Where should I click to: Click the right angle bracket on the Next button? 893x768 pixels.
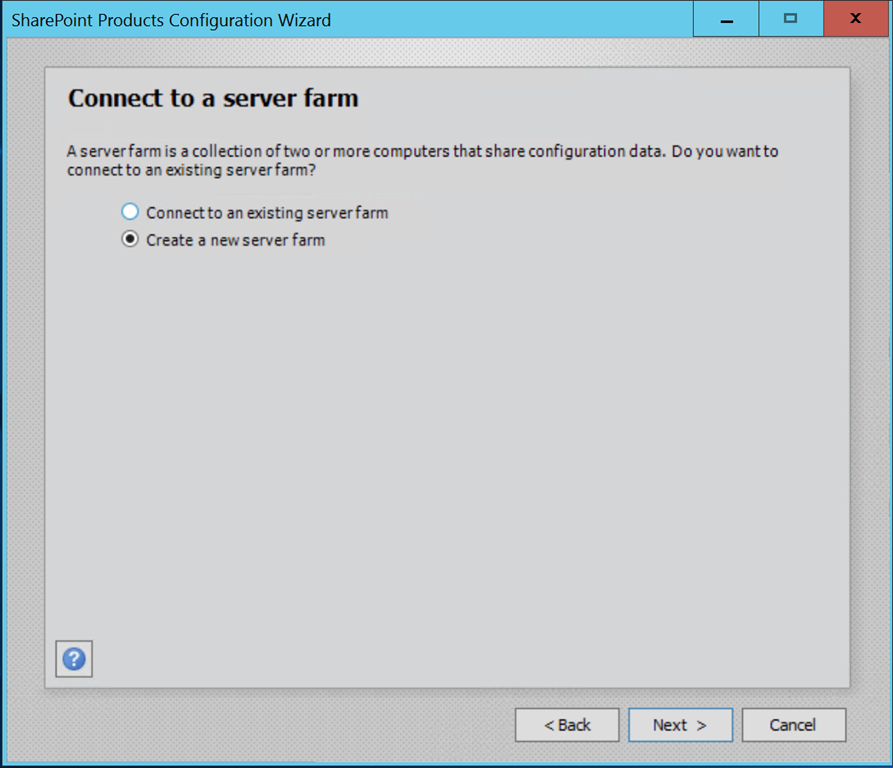pyautogui.click(x=702, y=725)
